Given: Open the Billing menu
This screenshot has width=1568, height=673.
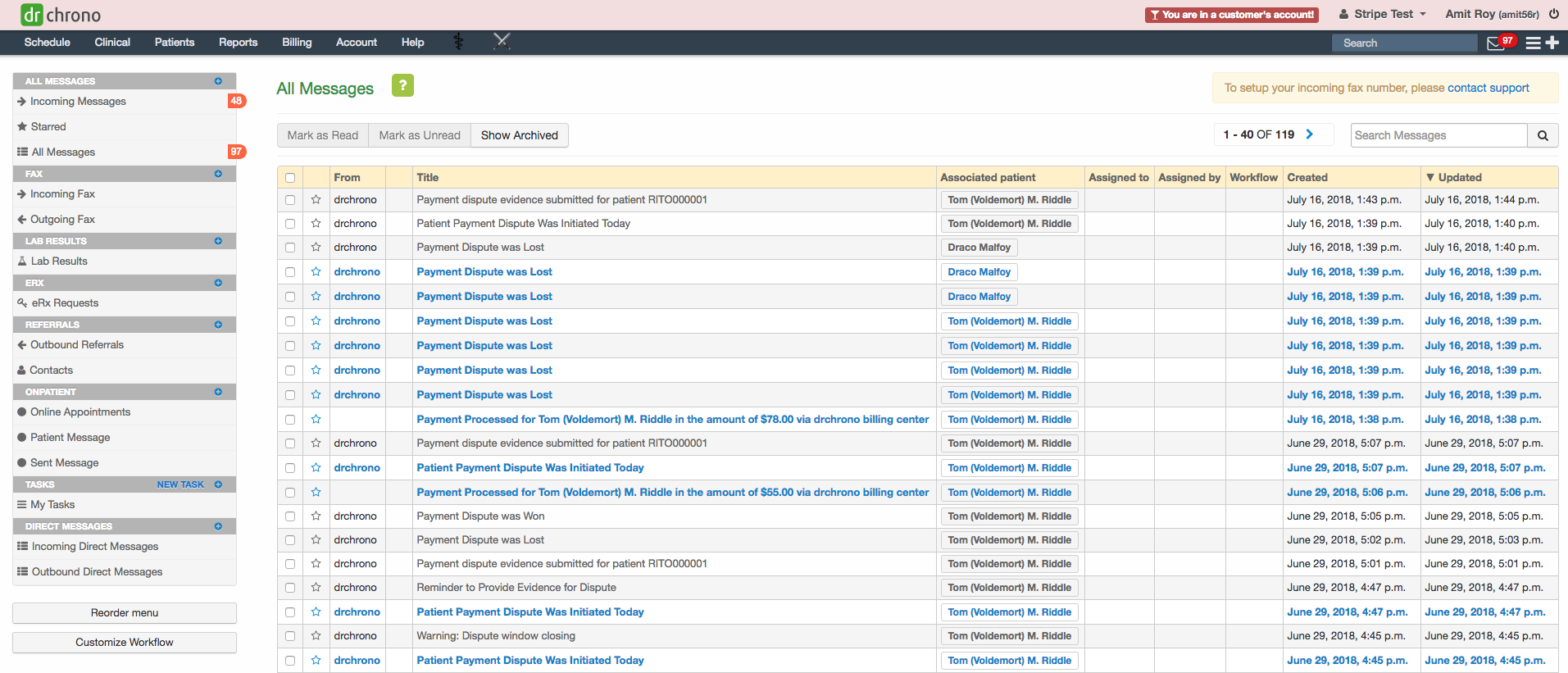Looking at the screenshot, I should click(297, 42).
